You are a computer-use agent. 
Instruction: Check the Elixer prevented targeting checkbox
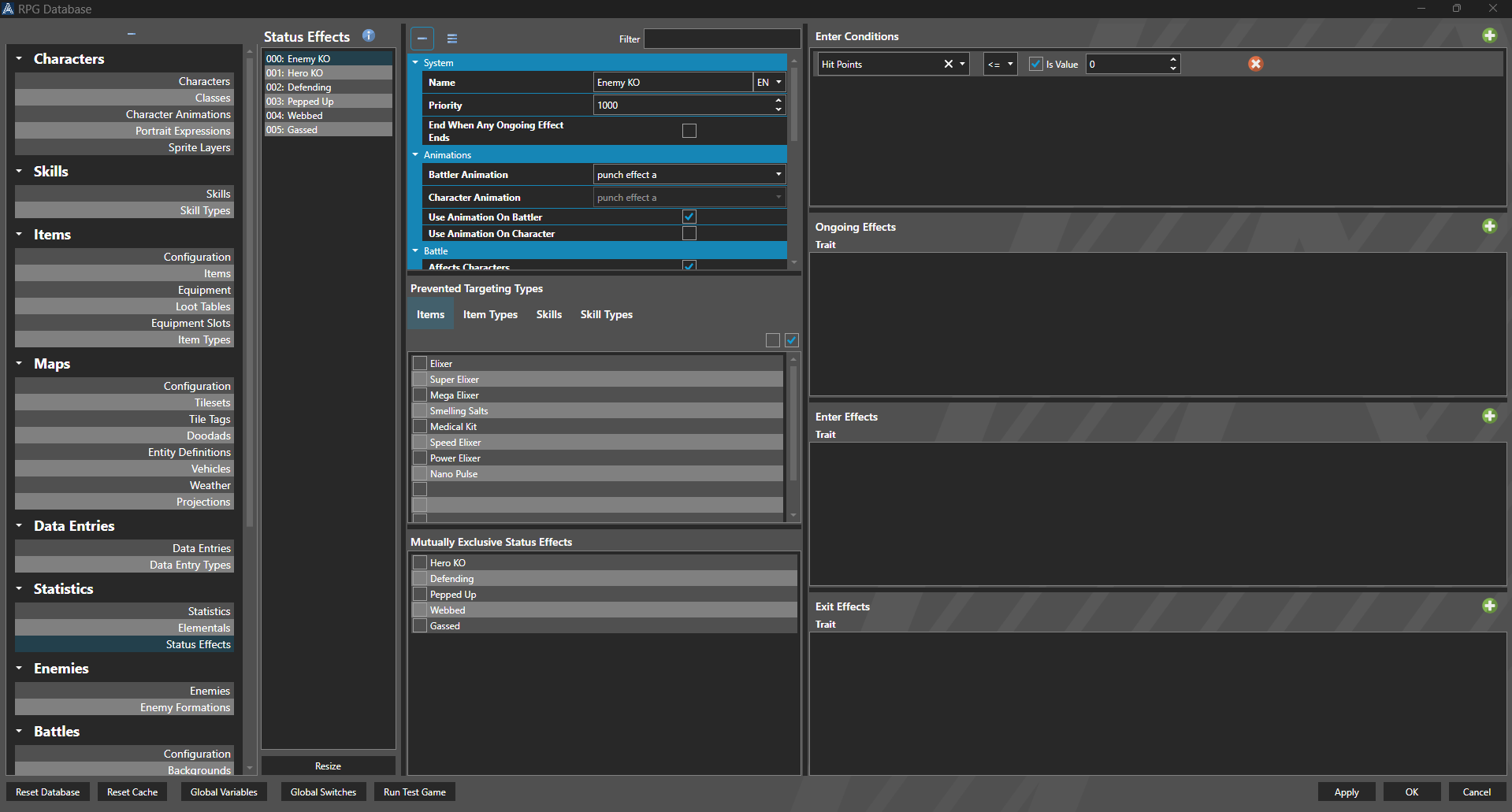click(x=419, y=363)
